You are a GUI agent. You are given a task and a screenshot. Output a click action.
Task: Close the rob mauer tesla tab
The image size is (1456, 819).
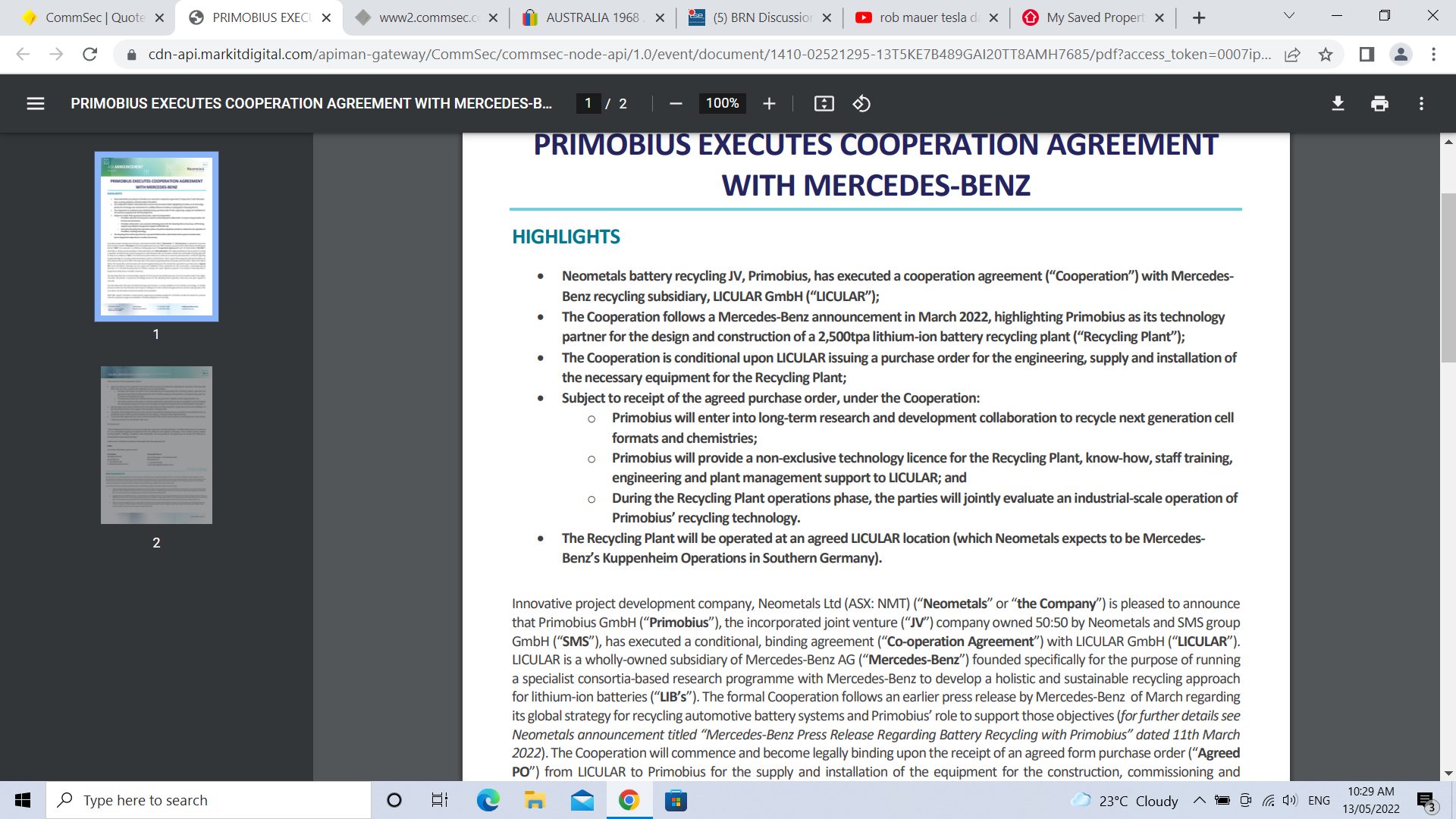[x=993, y=17]
